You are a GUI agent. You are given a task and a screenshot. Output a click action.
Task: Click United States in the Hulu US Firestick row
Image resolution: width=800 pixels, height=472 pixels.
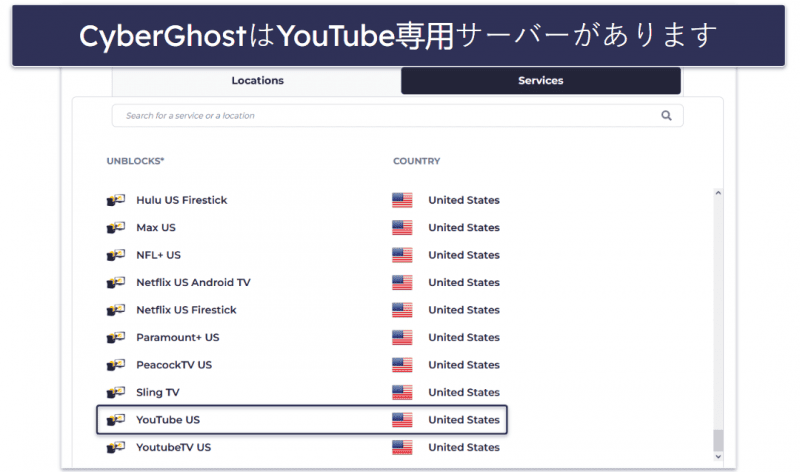[x=464, y=200]
